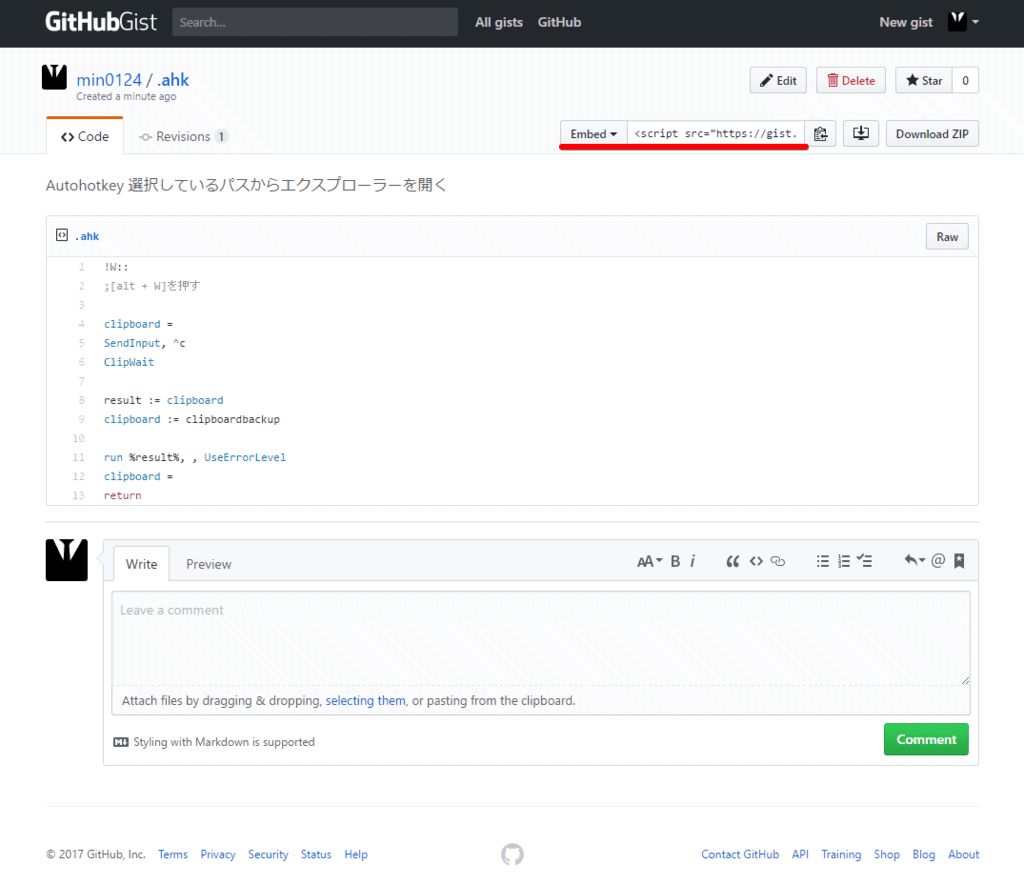Open Terms footer link
Viewport: 1024px width, 885px height.
tap(172, 854)
